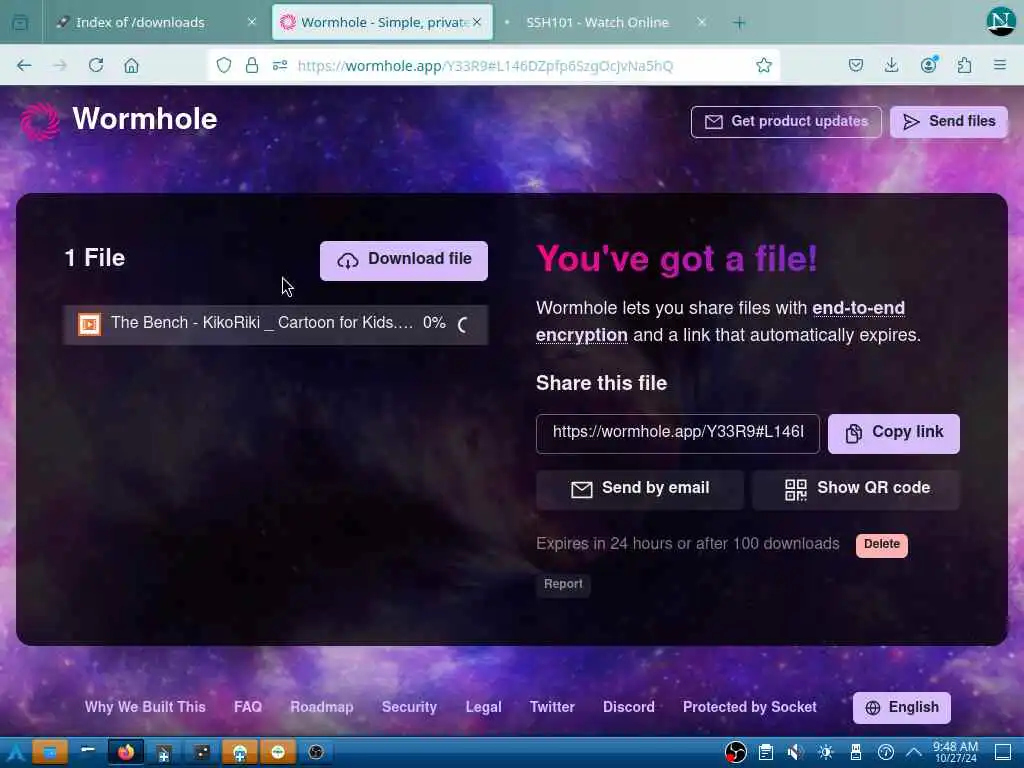1024x768 pixels.
Task: Go forward in browser history
Action: 60,65
